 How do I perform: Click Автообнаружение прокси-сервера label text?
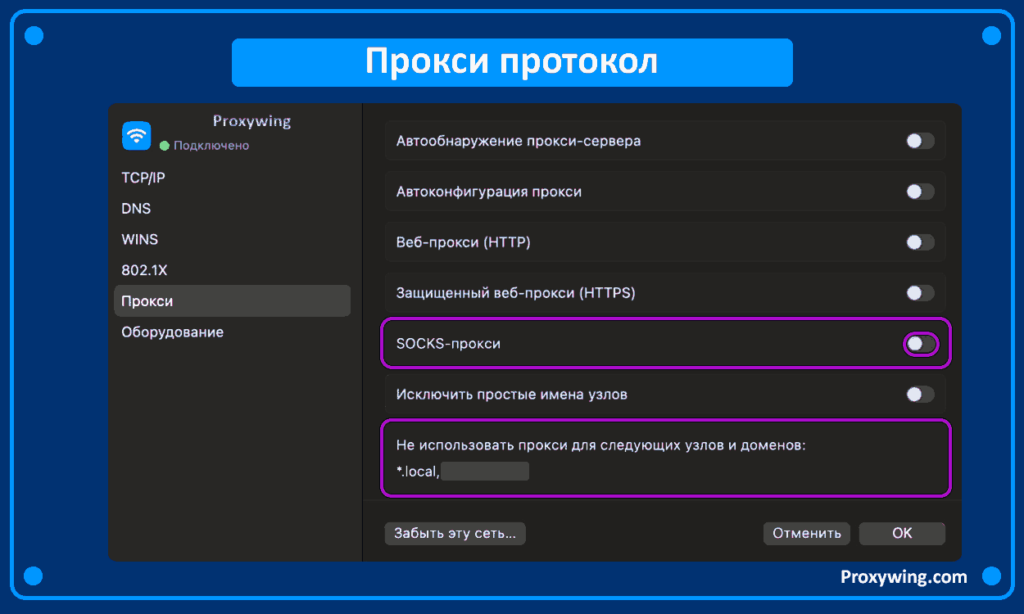tap(518, 141)
